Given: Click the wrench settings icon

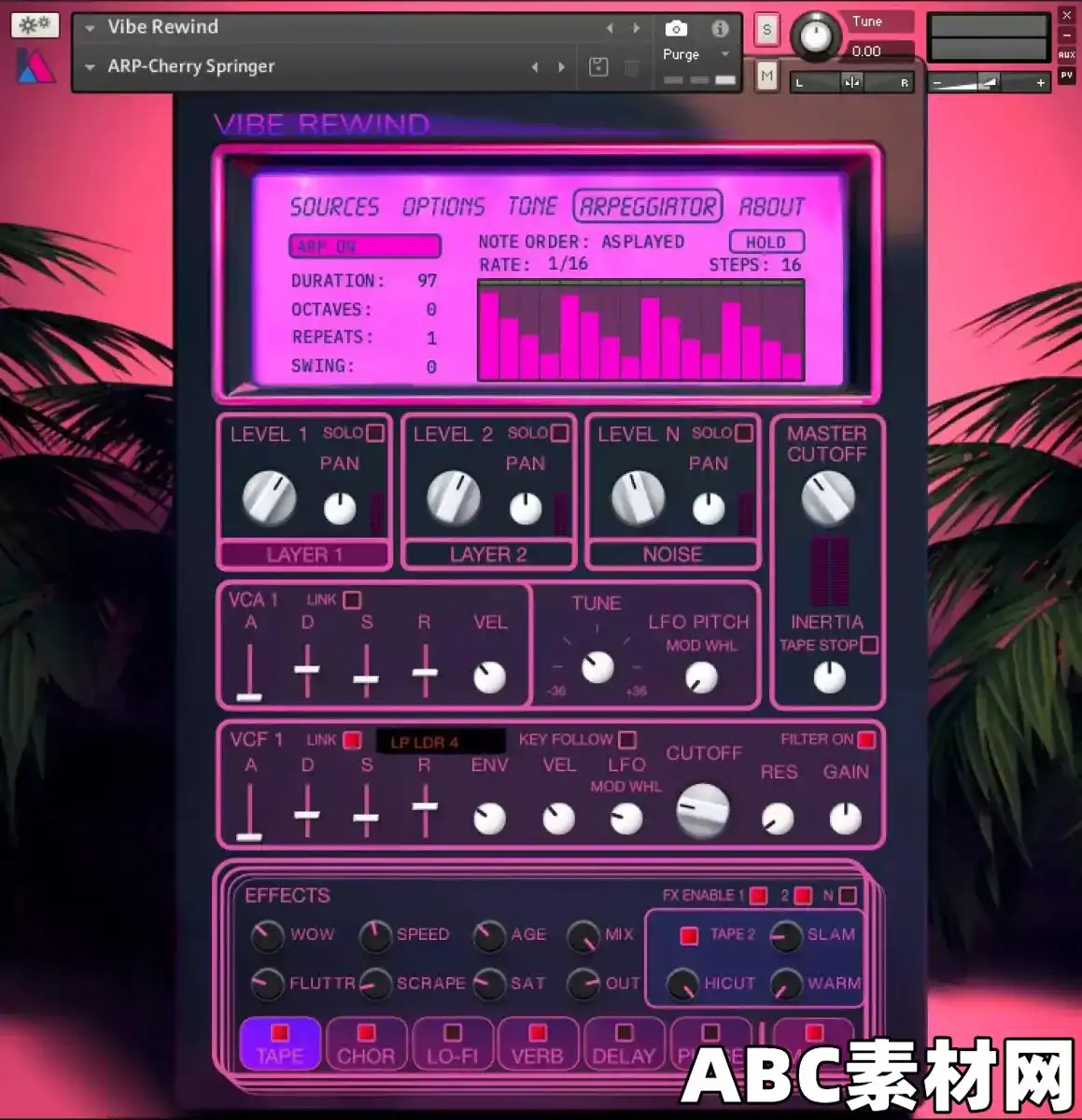Looking at the screenshot, I should point(35,25).
